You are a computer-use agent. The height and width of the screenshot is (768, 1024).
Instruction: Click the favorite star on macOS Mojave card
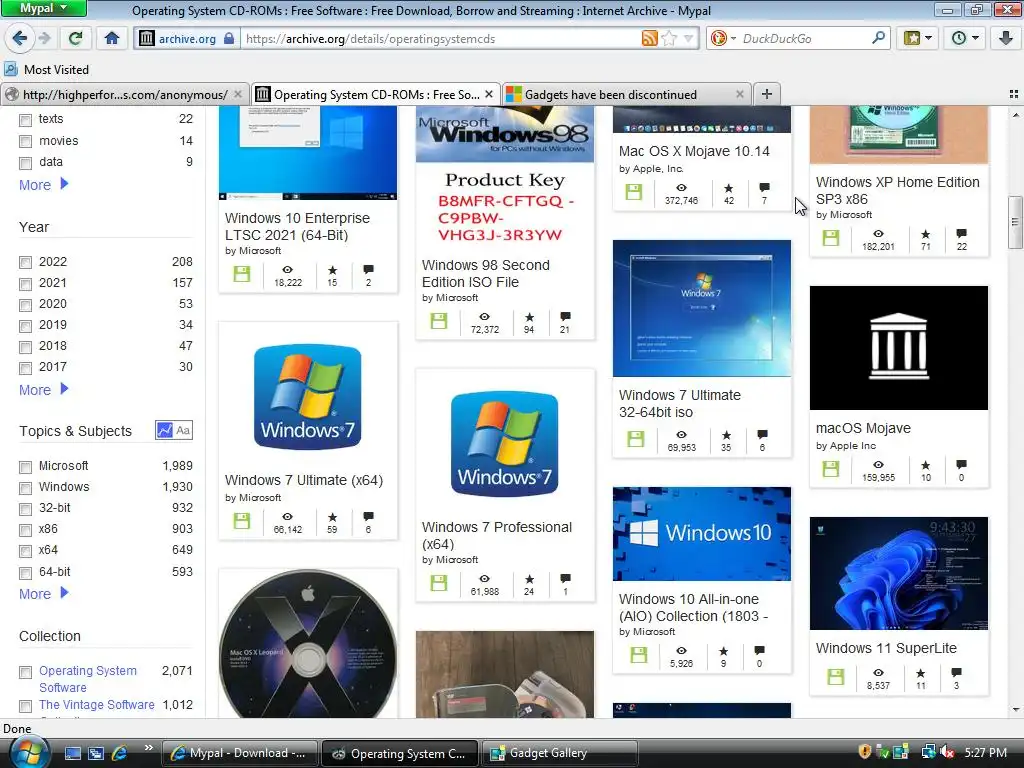925,465
